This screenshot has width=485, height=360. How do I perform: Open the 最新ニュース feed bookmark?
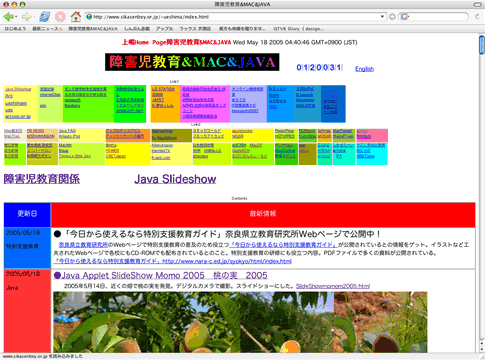click(47, 29)
